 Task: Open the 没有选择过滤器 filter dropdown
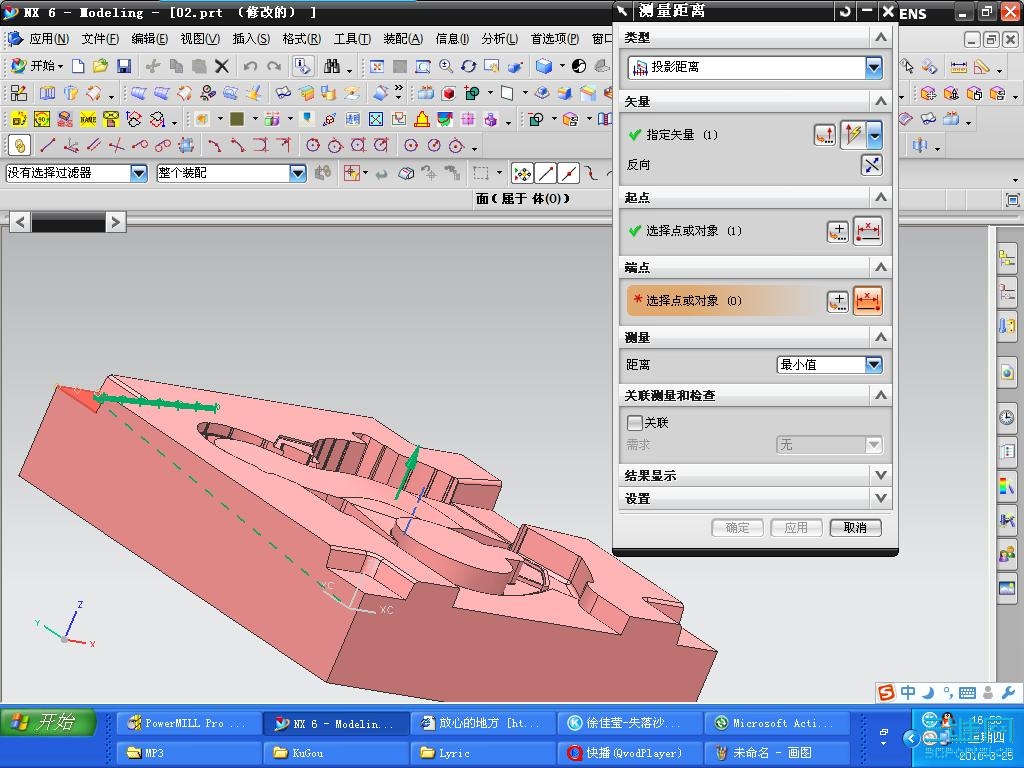tap(138, 173)
